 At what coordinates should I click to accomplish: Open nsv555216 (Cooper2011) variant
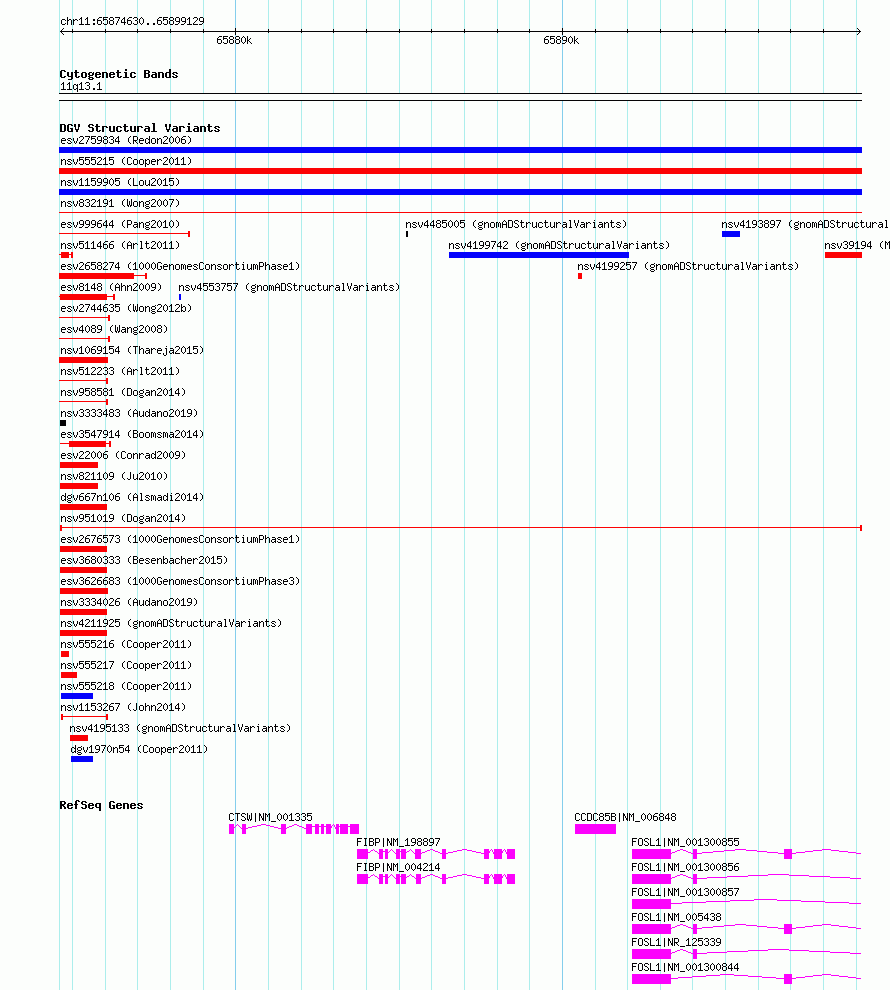(x=126, y=644)
